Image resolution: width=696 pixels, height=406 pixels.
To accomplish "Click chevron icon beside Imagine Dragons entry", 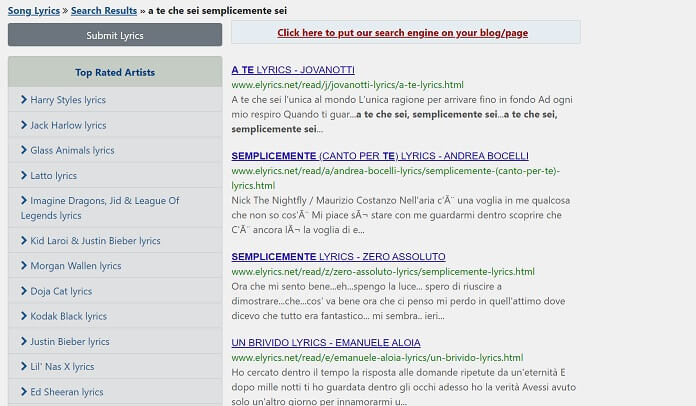I will pos(24,200).
